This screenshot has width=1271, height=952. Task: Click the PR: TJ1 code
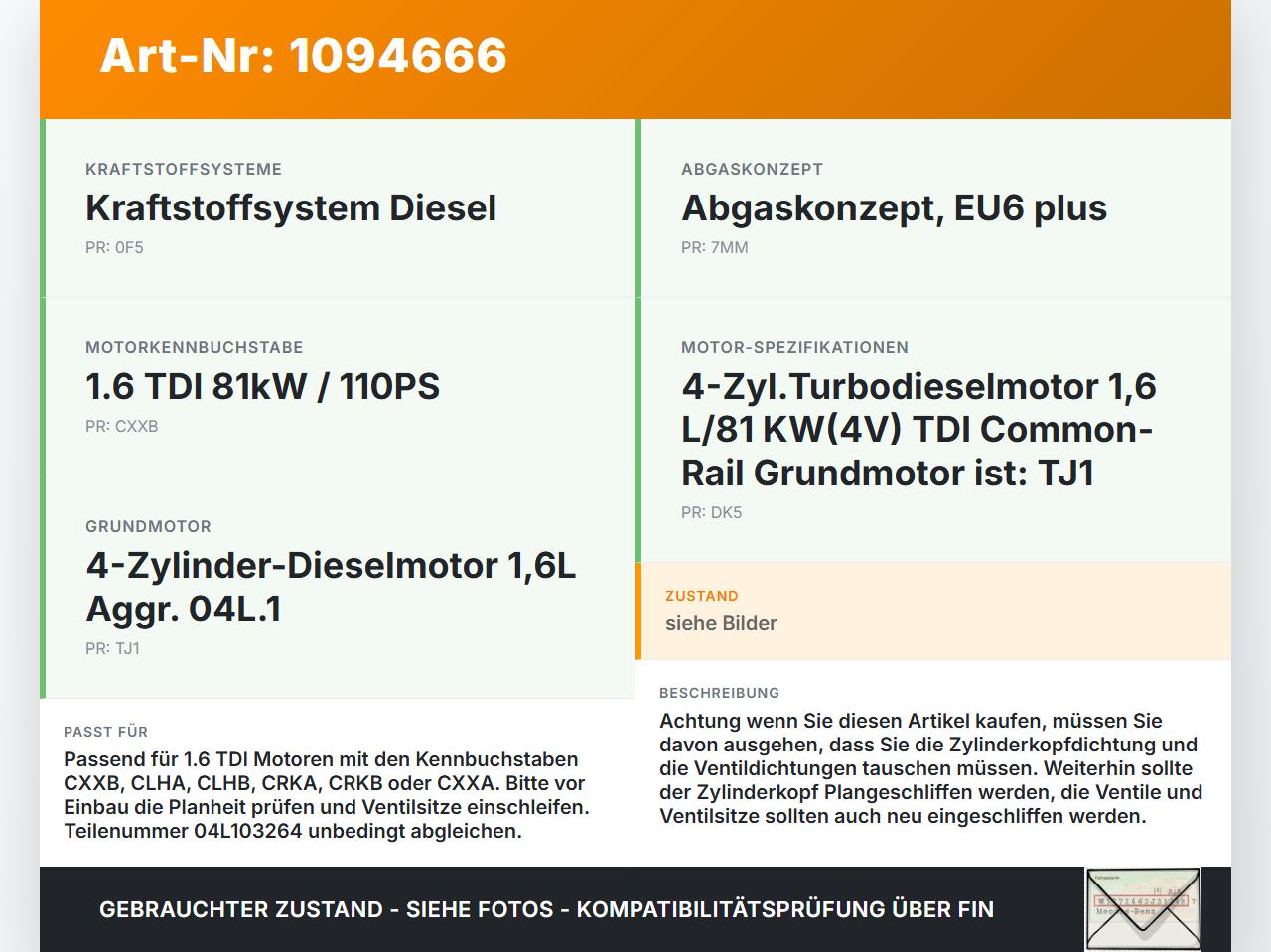(112, 648)
